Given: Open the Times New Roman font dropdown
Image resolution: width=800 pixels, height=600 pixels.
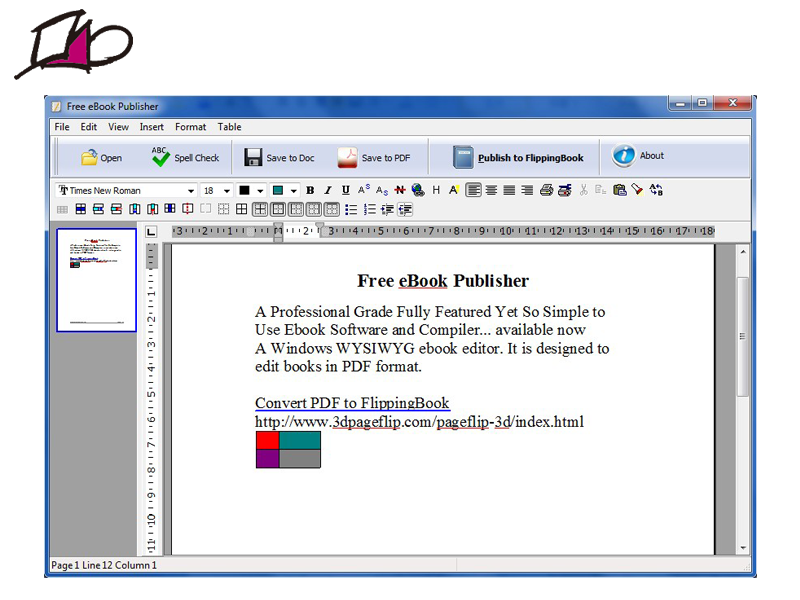Looking at the screenshot, I should (x=191, y=191).
